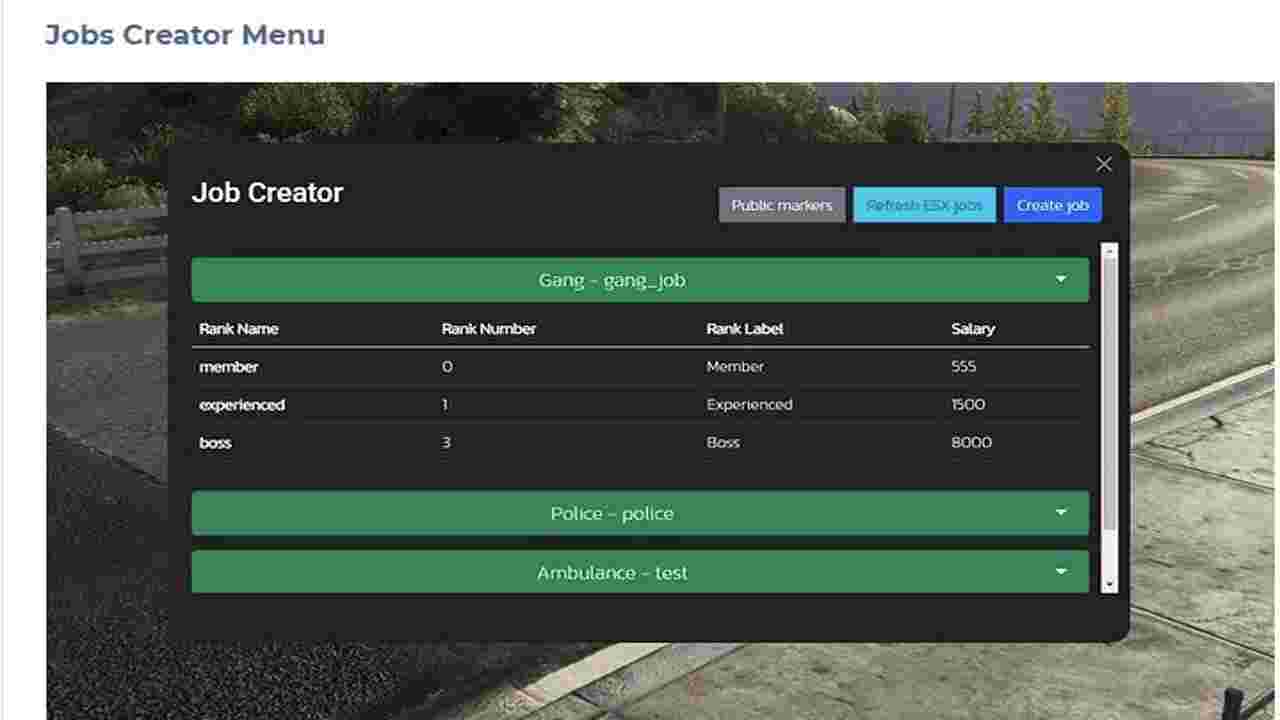Click the Ambulance row caret icon
Screen dimensions: 1280x720
point(1061,572)
